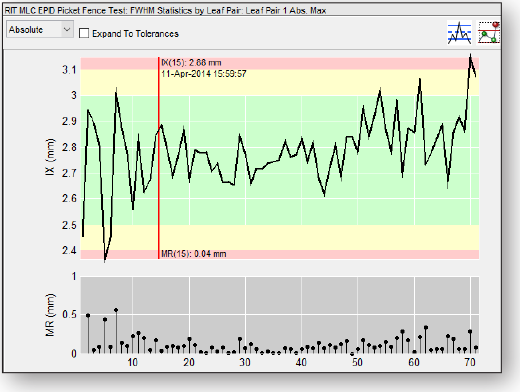Open the Absolute display mode dropdown
Image resolution: width=520 pixels, height=392 pixels.
[x=40, y=30]
